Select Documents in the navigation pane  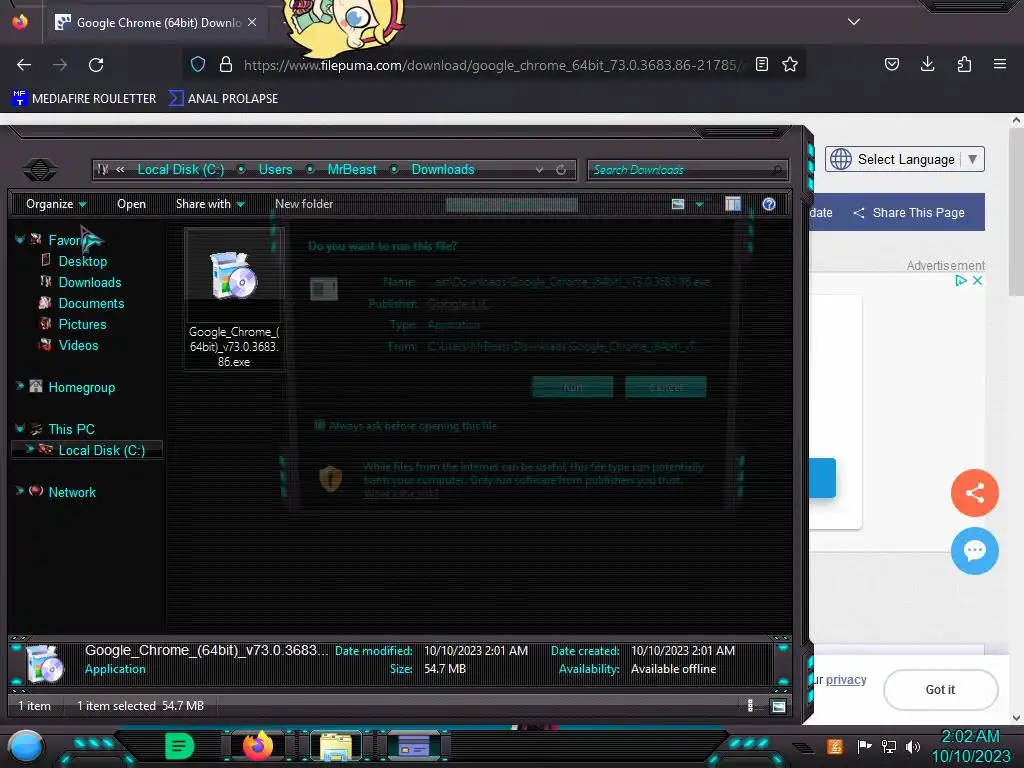coord(91,303)
